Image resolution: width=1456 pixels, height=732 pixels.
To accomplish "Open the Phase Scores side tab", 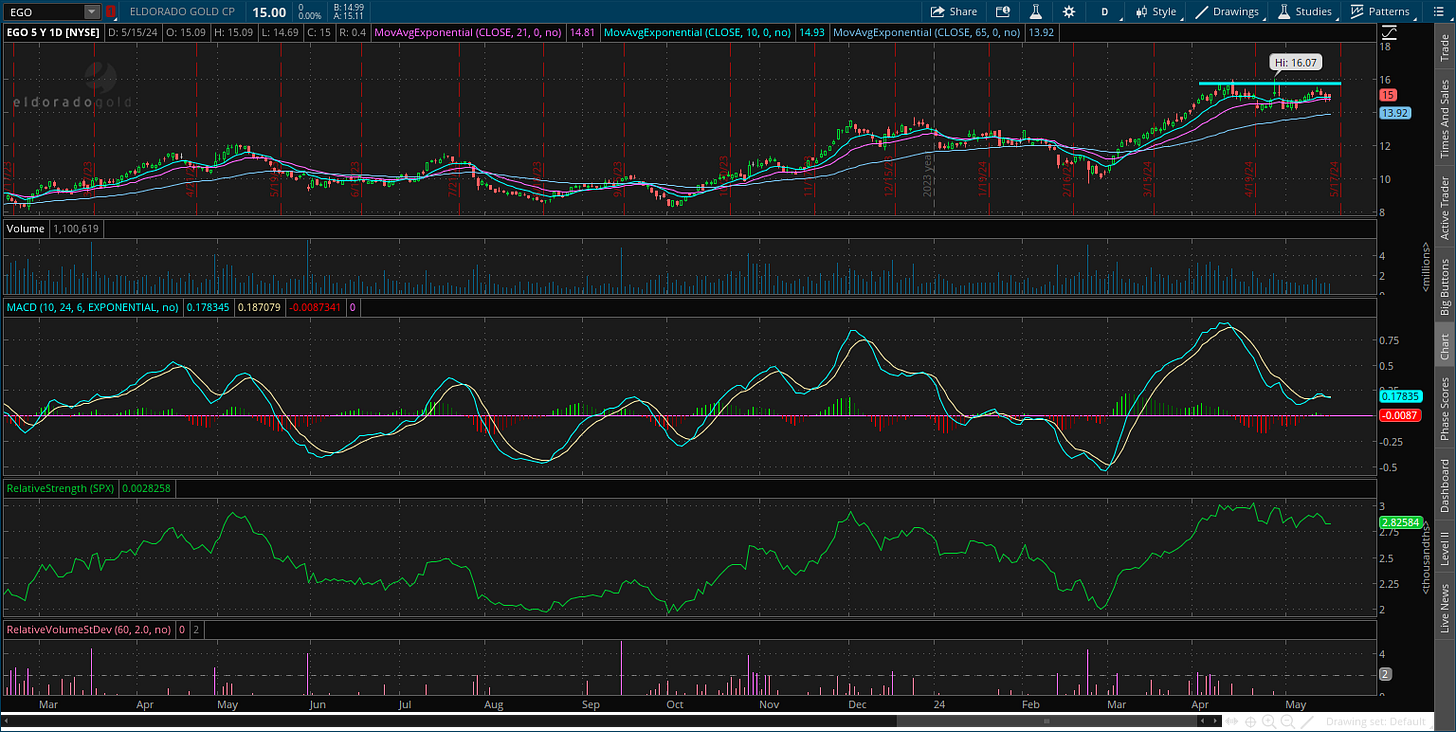I will tap(1444, 408).
